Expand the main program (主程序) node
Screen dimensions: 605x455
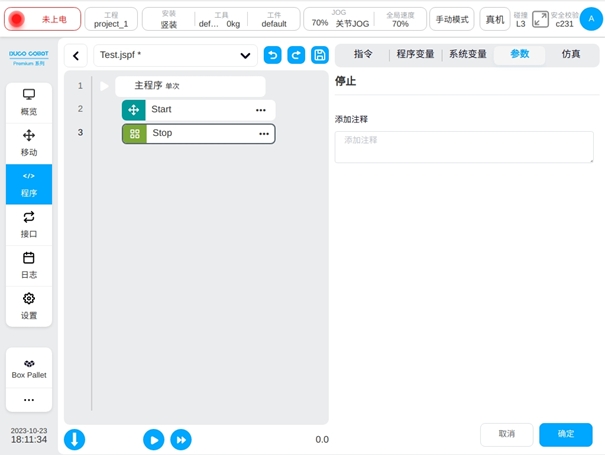click(104, 87)
